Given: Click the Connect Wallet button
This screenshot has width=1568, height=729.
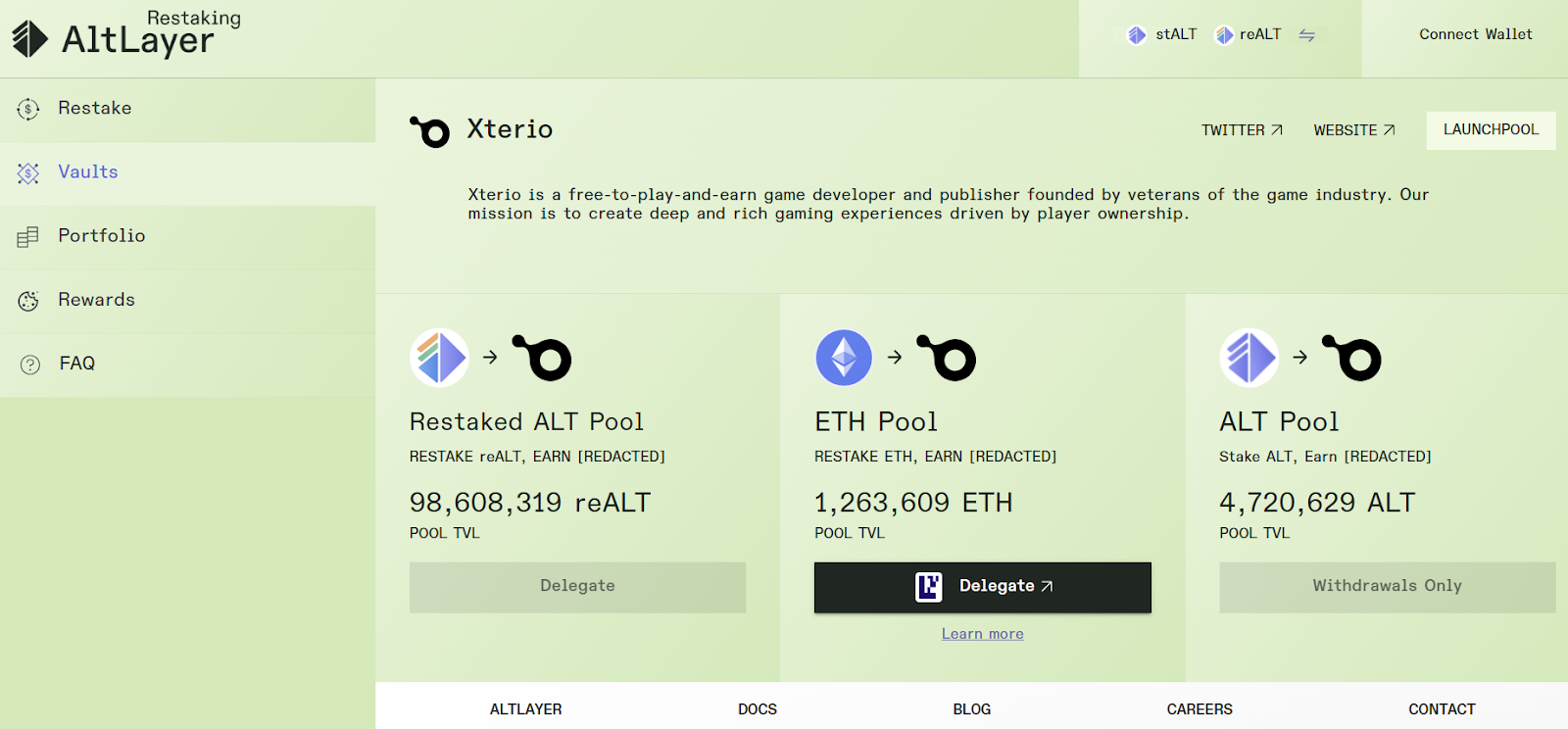Looking at the screenshot, I should [1475, 34].
